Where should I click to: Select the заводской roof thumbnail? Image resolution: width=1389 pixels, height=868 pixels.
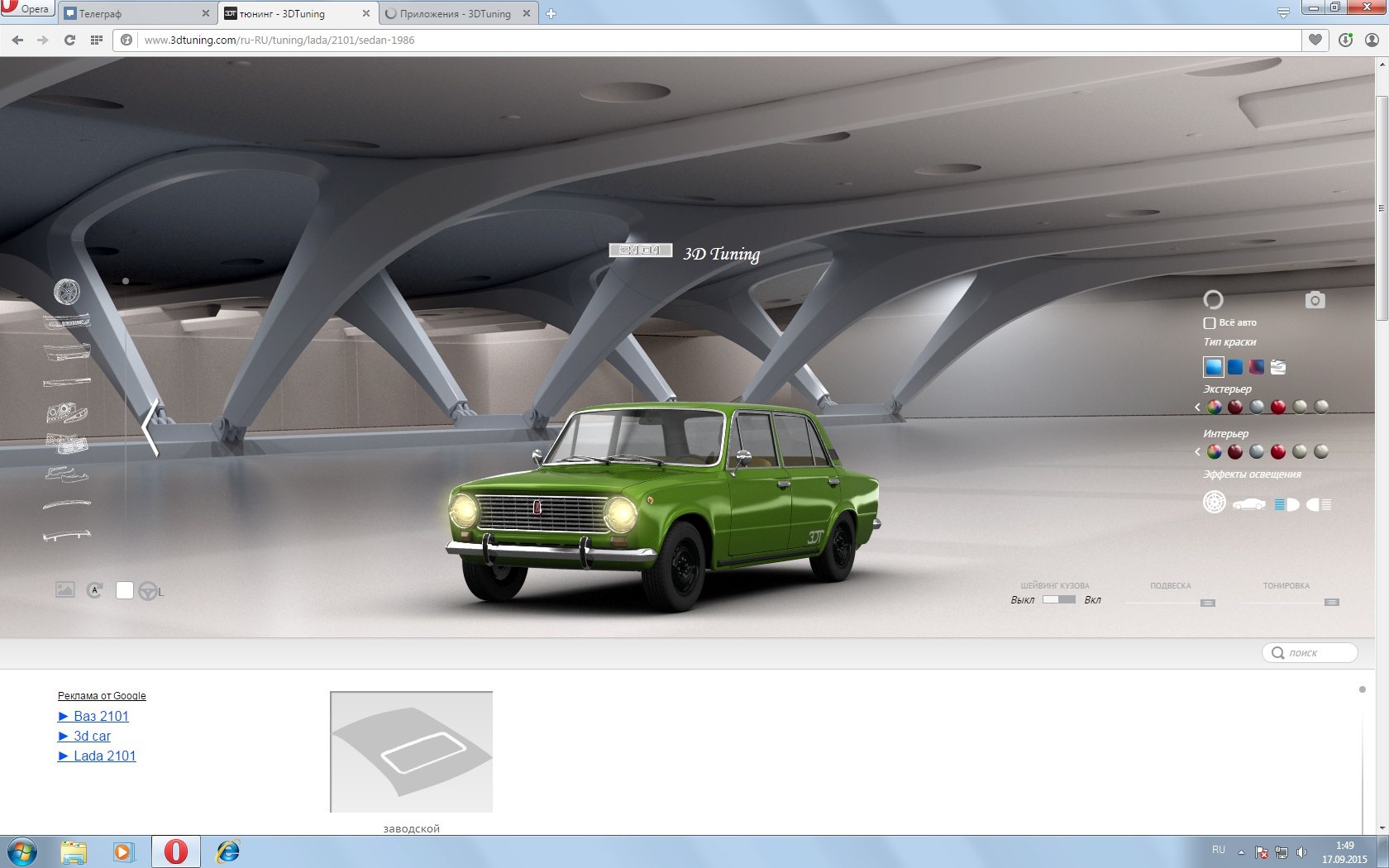(411, 751)
